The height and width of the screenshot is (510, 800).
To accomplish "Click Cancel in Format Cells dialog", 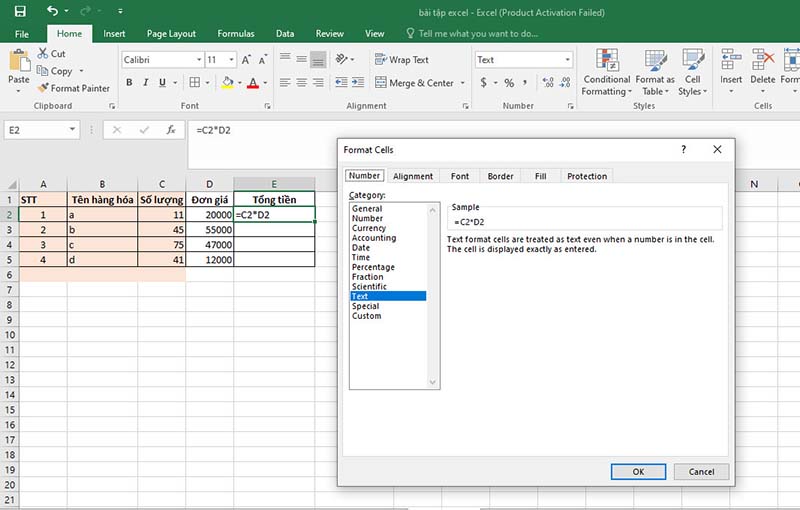I will [x=702, y=472].
